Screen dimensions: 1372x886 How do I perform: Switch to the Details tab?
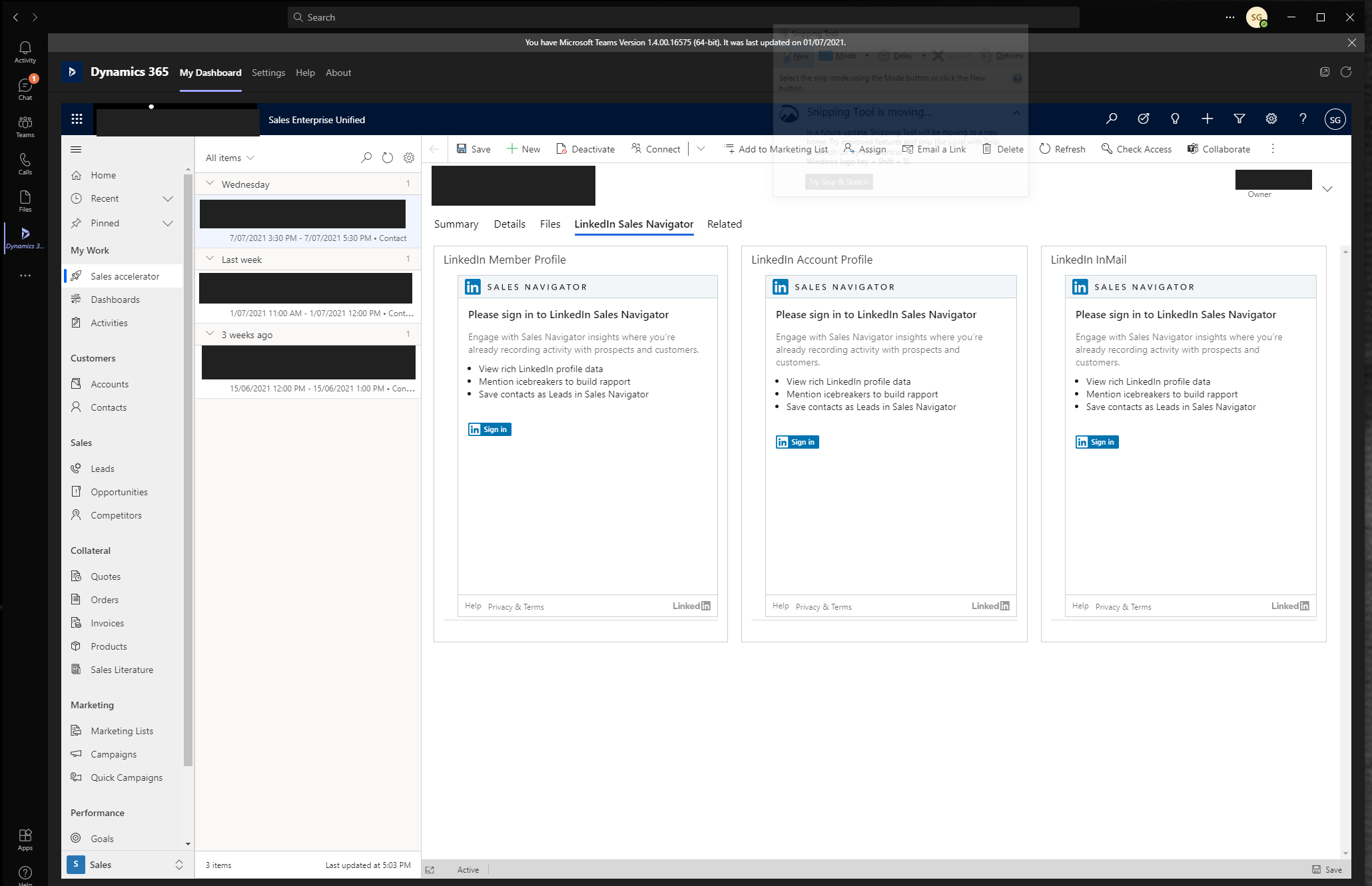coord(509,224)
